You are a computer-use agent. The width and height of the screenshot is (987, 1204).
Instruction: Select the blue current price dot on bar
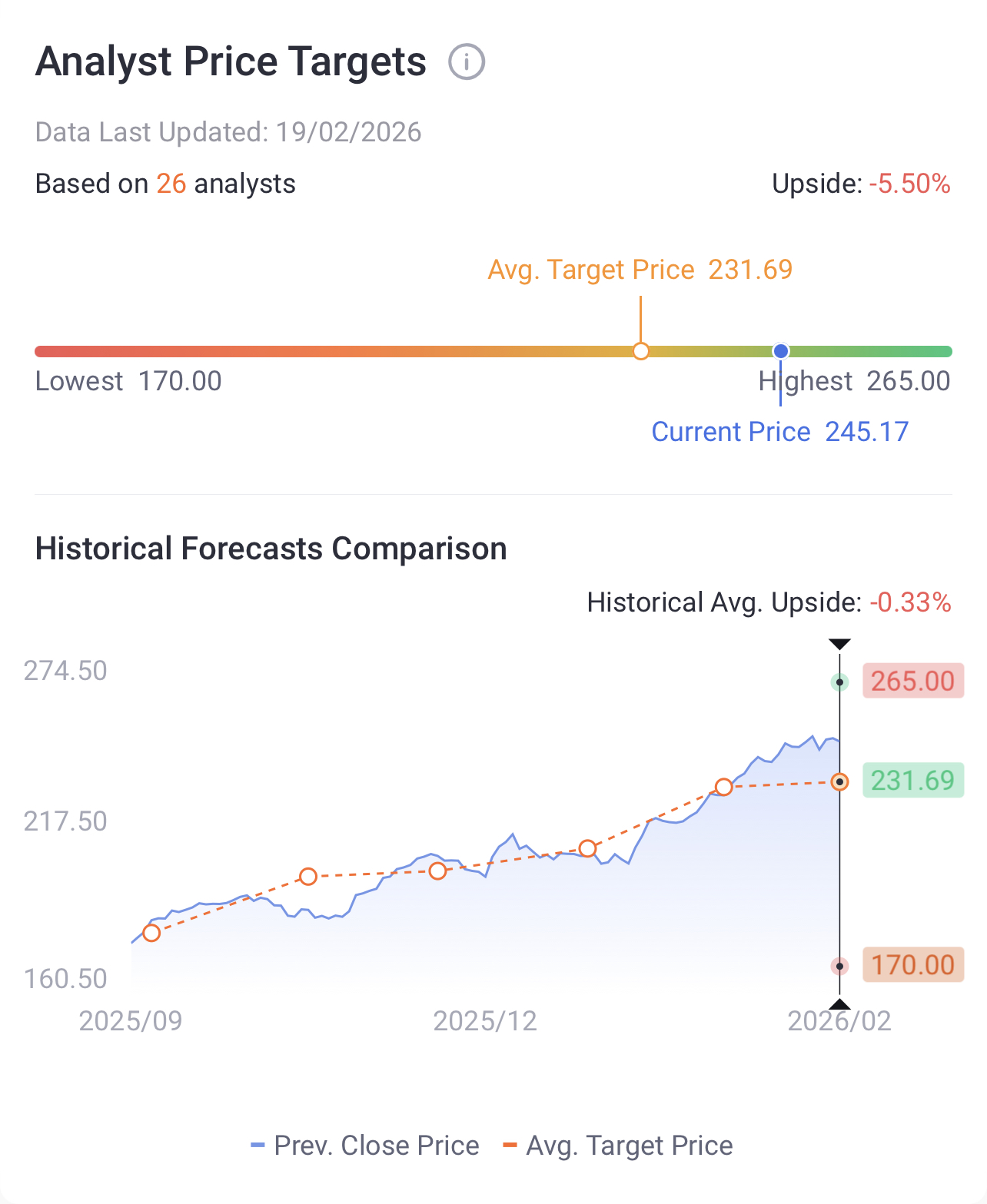click(x=781, y=351)
